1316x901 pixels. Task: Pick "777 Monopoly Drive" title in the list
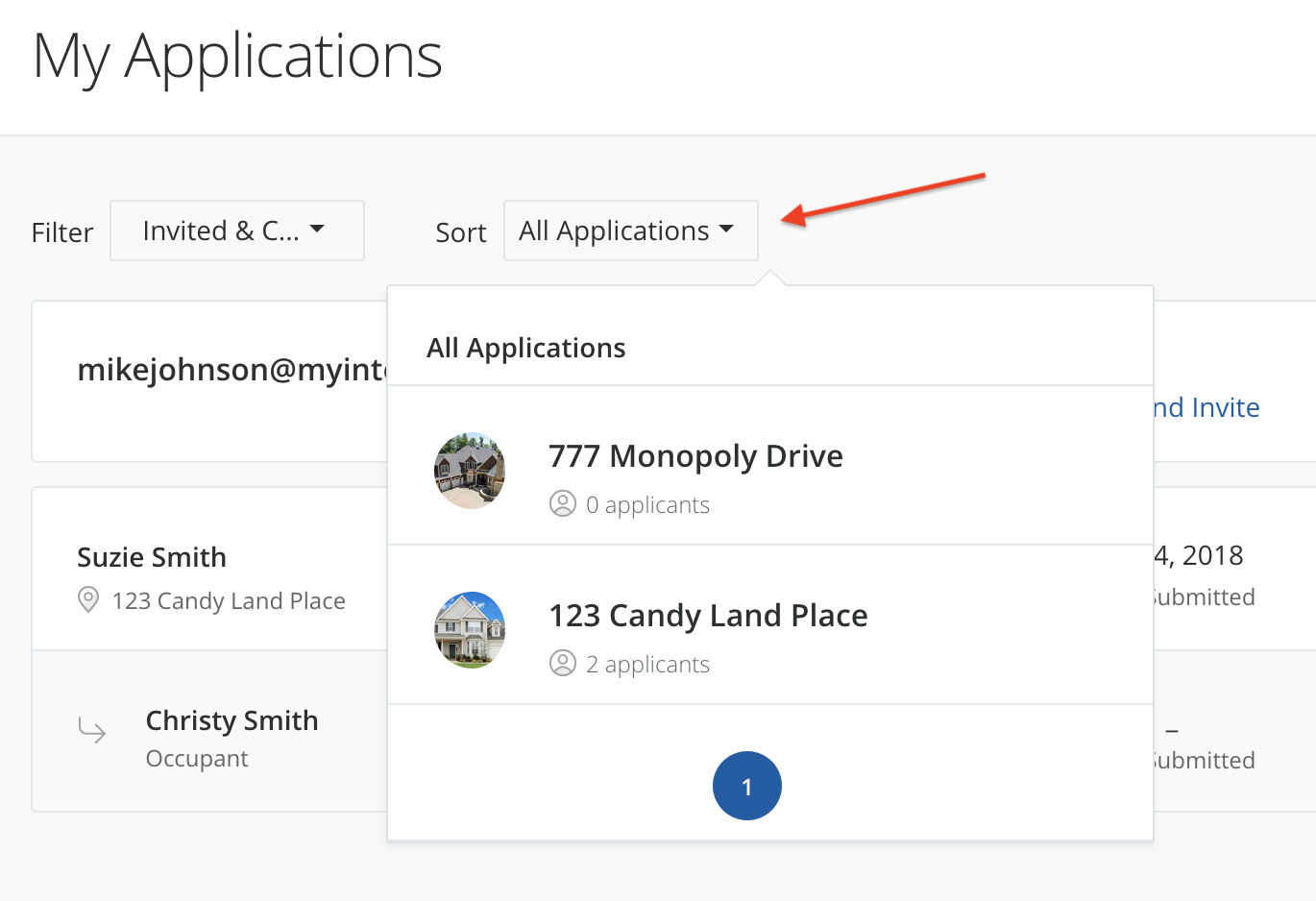(695, 456)
